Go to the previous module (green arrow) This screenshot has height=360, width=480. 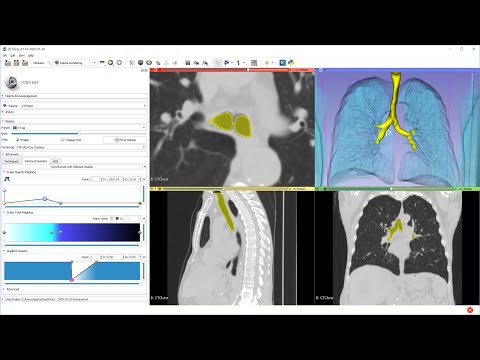click(x=110, y=63)
